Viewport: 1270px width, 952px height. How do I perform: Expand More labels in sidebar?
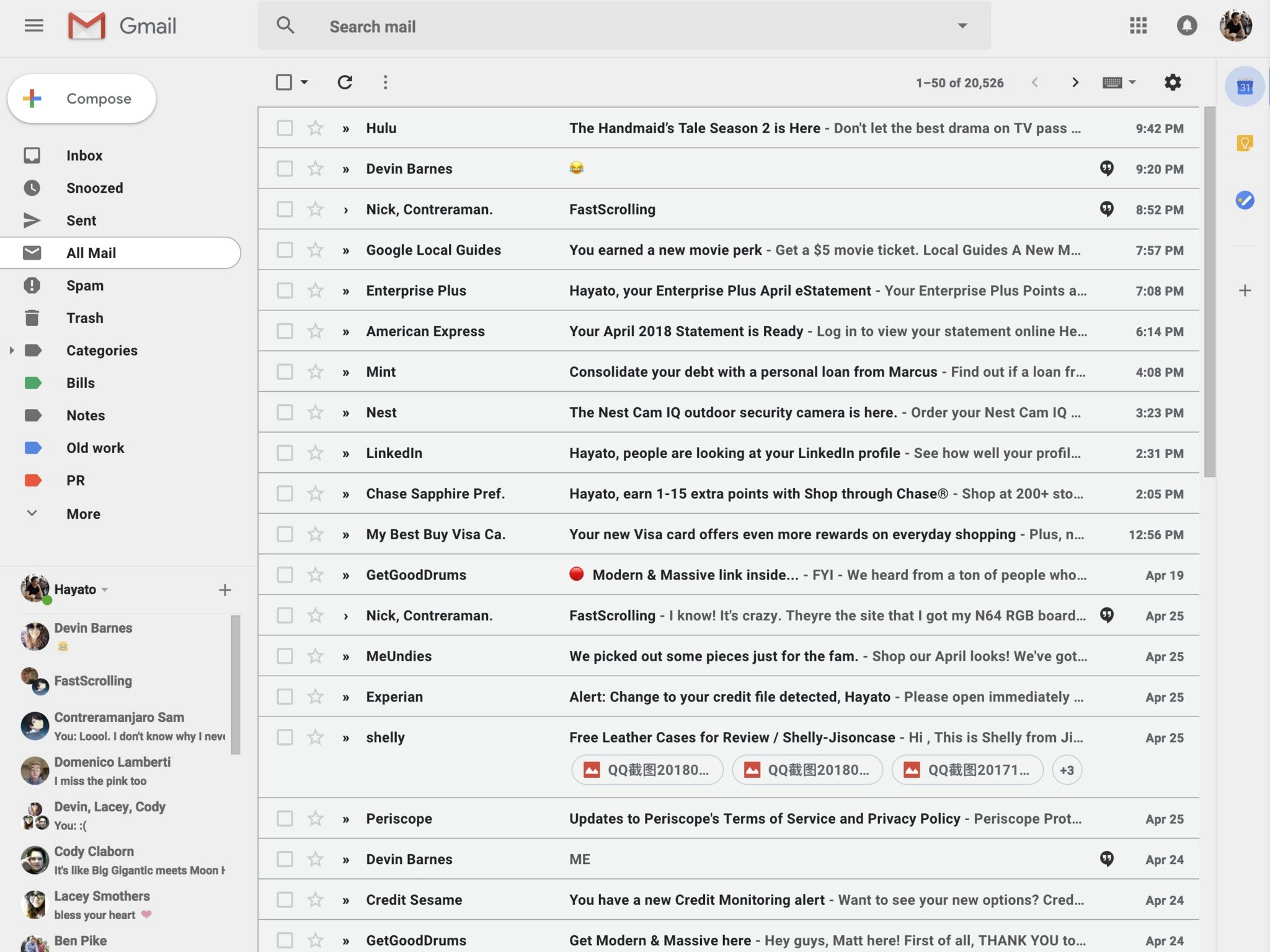[x=83, y=514]
